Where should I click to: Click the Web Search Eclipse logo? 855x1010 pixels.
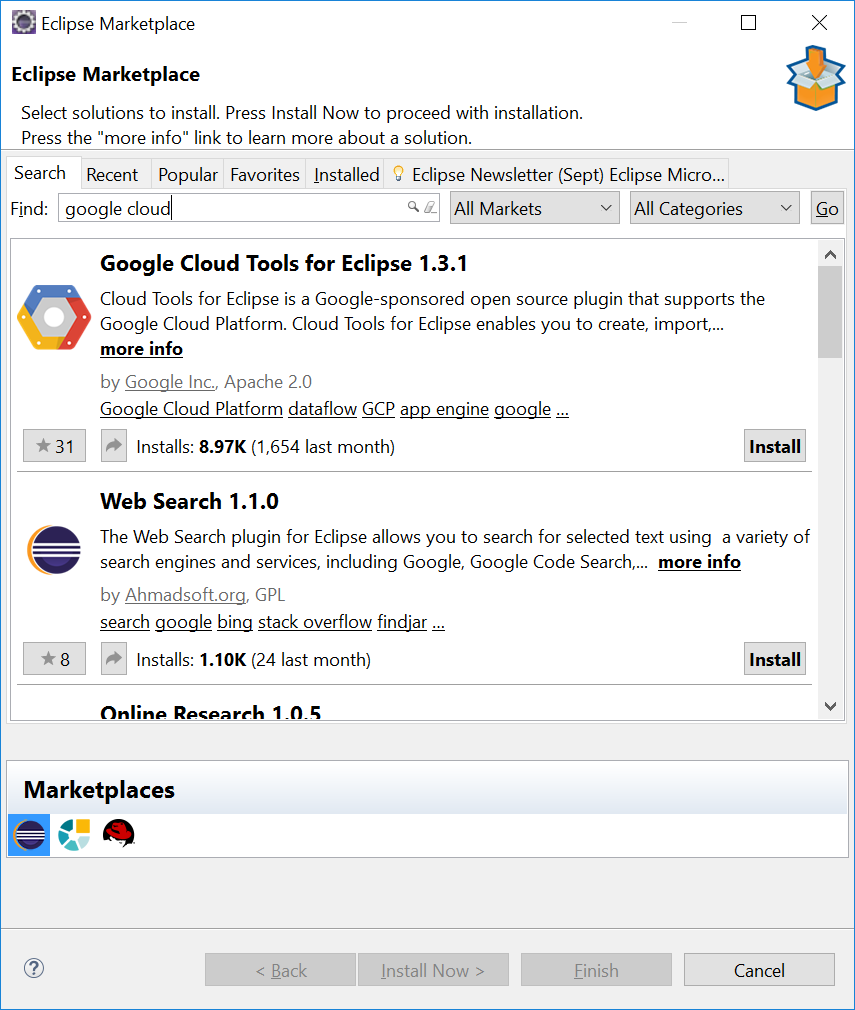click(54, 550)
